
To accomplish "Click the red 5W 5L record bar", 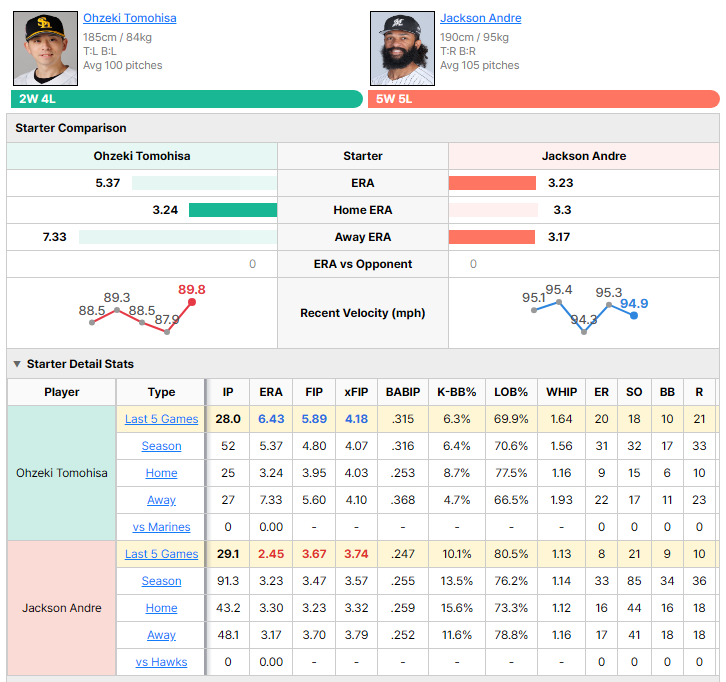I will 544,99.
